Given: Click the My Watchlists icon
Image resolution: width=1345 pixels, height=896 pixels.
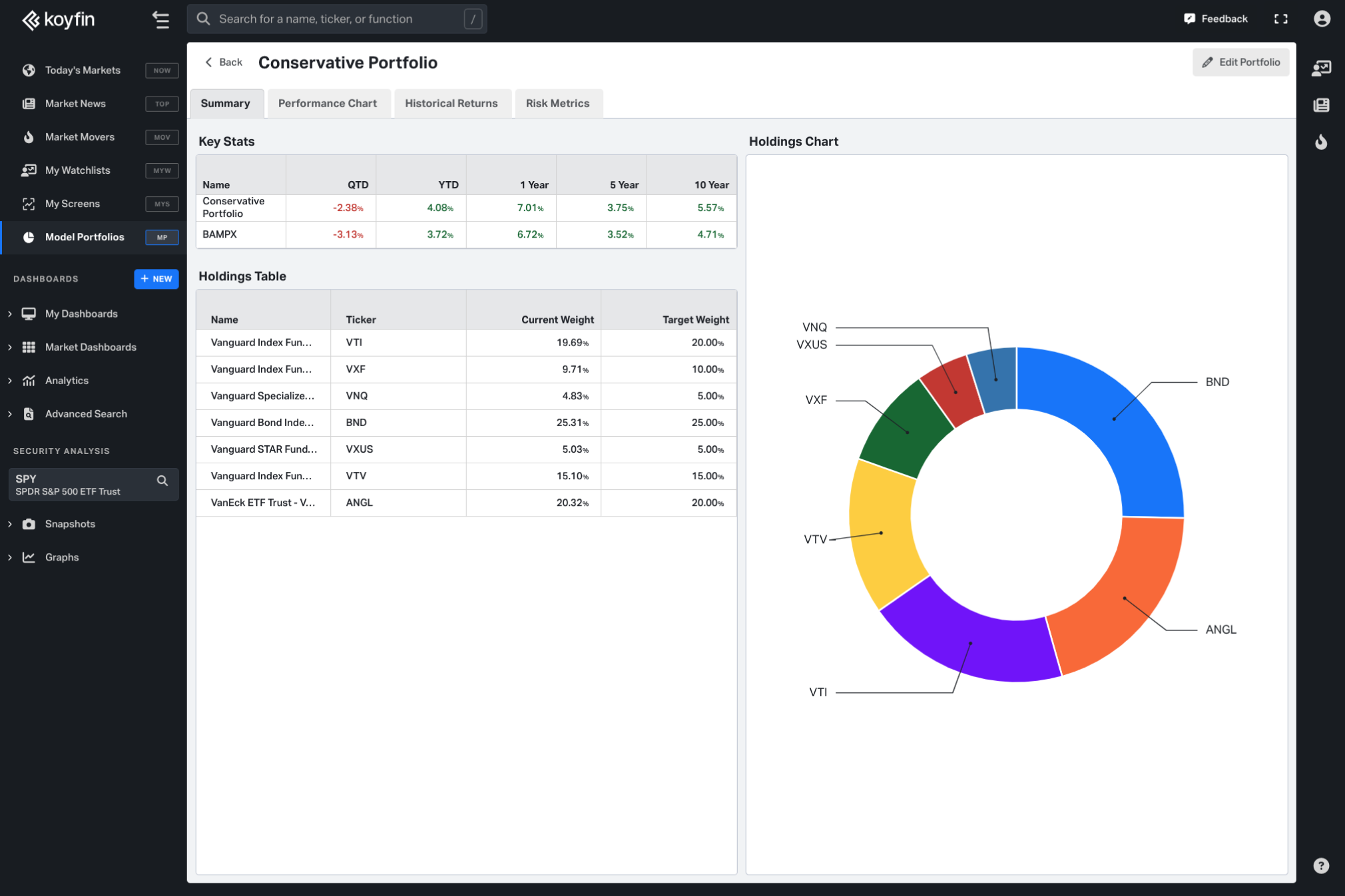Looking at the screenshot, I should pos(29,170).
